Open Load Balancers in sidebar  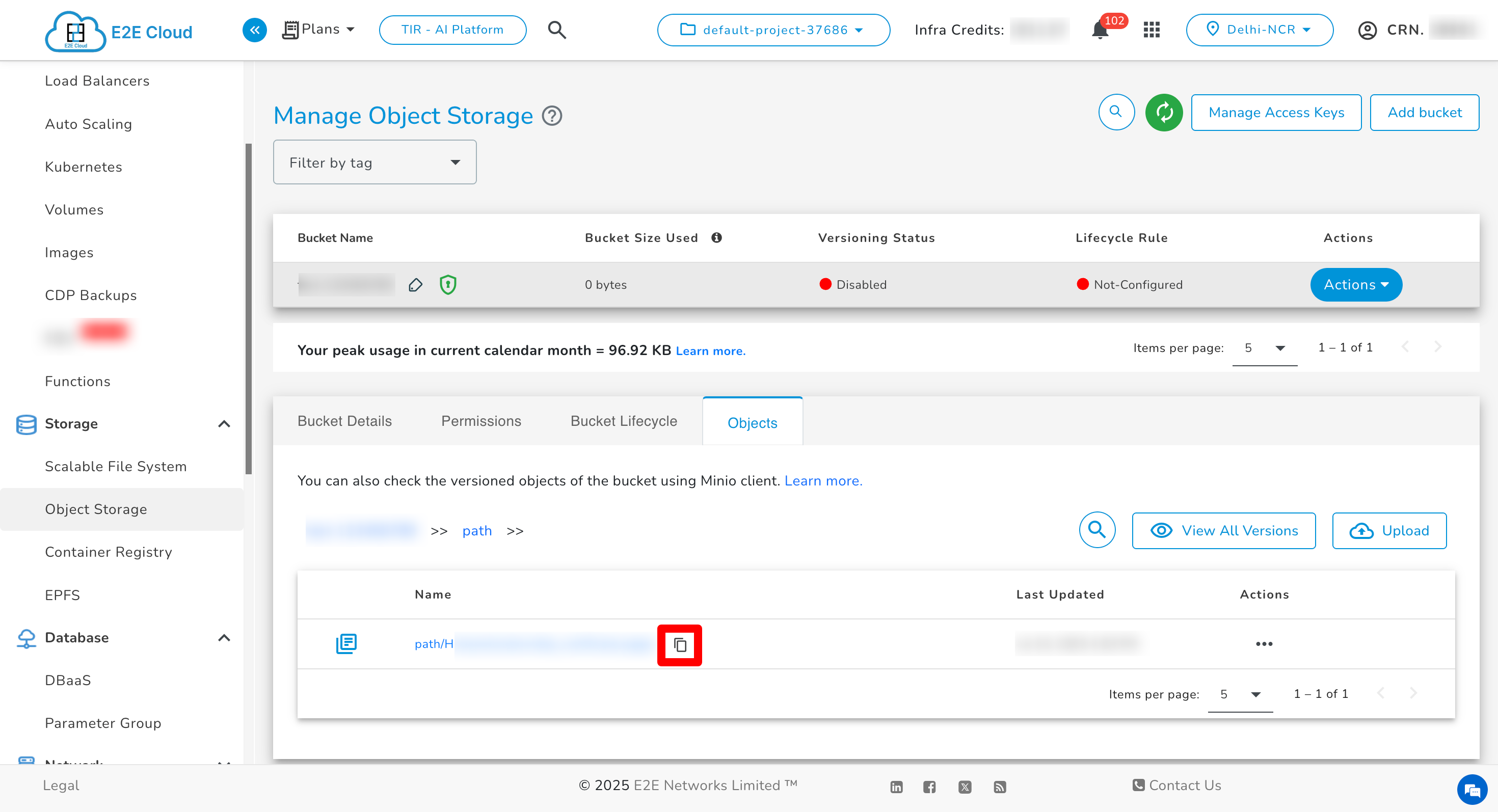coord(97,81)
